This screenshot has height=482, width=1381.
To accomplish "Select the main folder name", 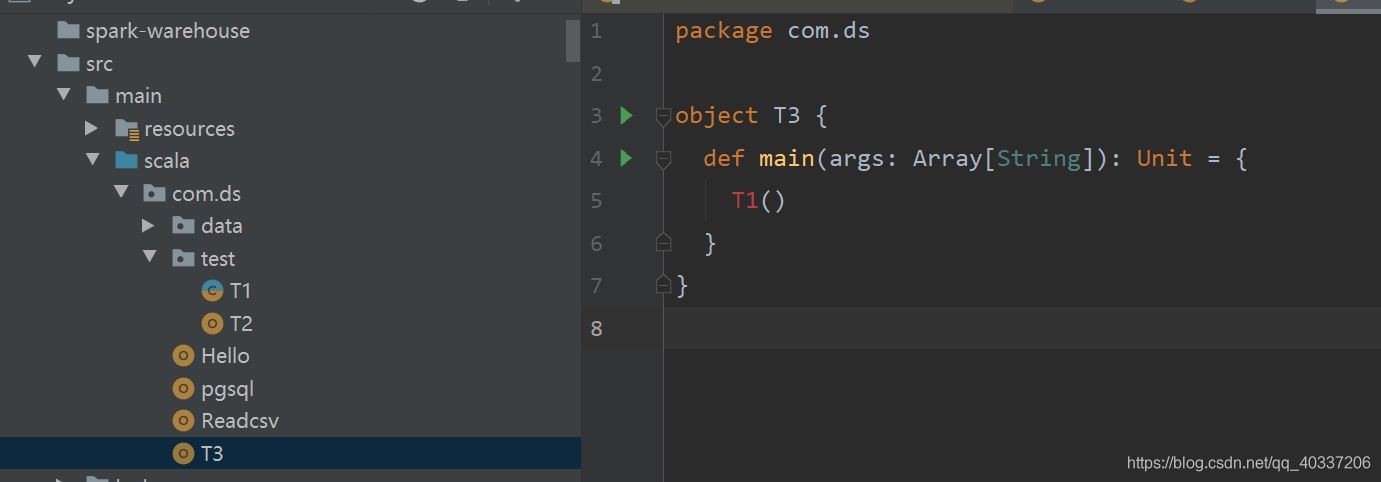I will pyautogui.click(x=138, y=96).
